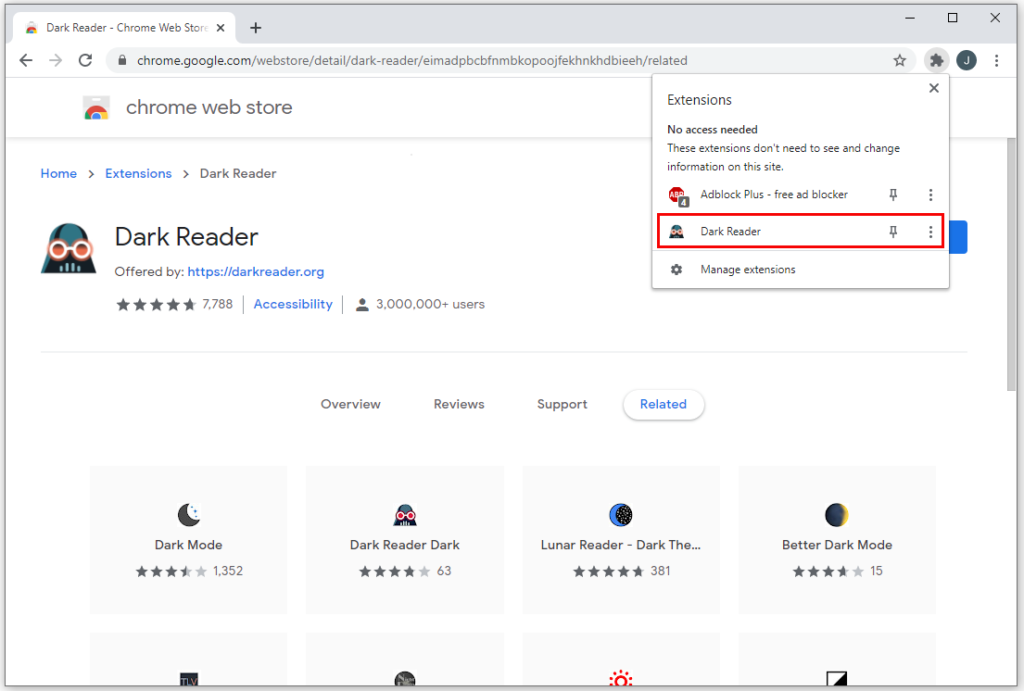Screen dimensions: 1024x691
Task: Click the users count person icon
Action: (x=361, y=304)
